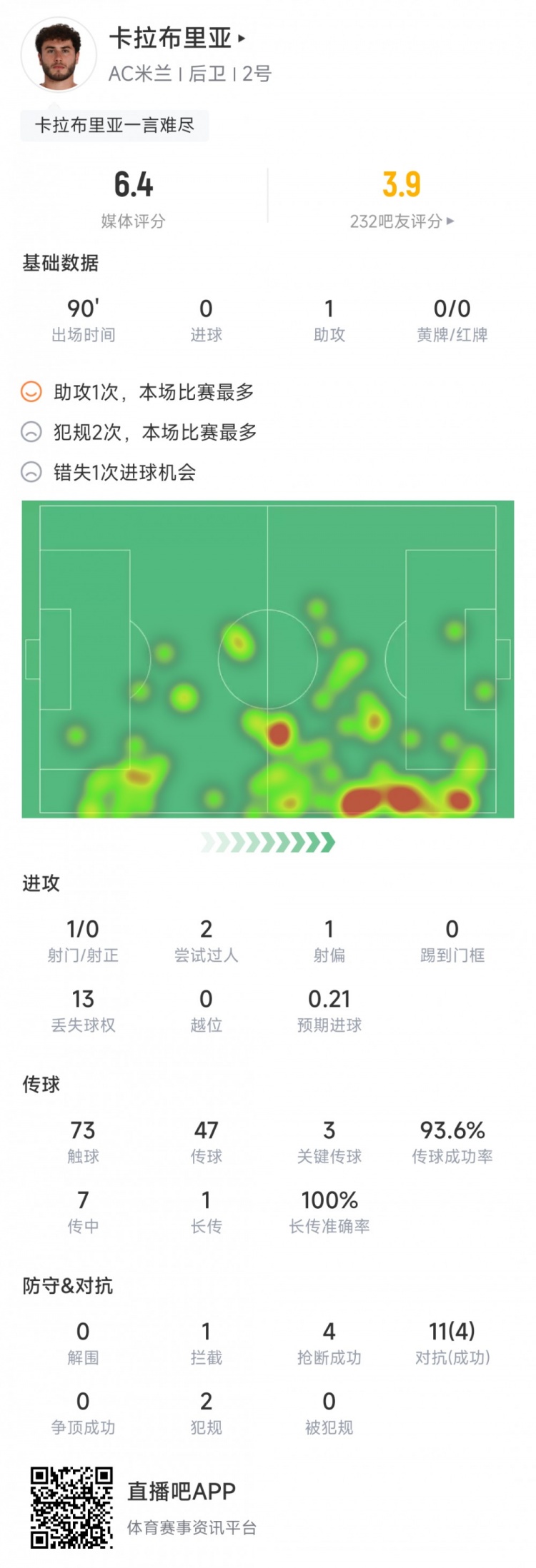Click the orange smiley face icon
The height and width of the screenshot is (1568, 536).
[31, 392]
